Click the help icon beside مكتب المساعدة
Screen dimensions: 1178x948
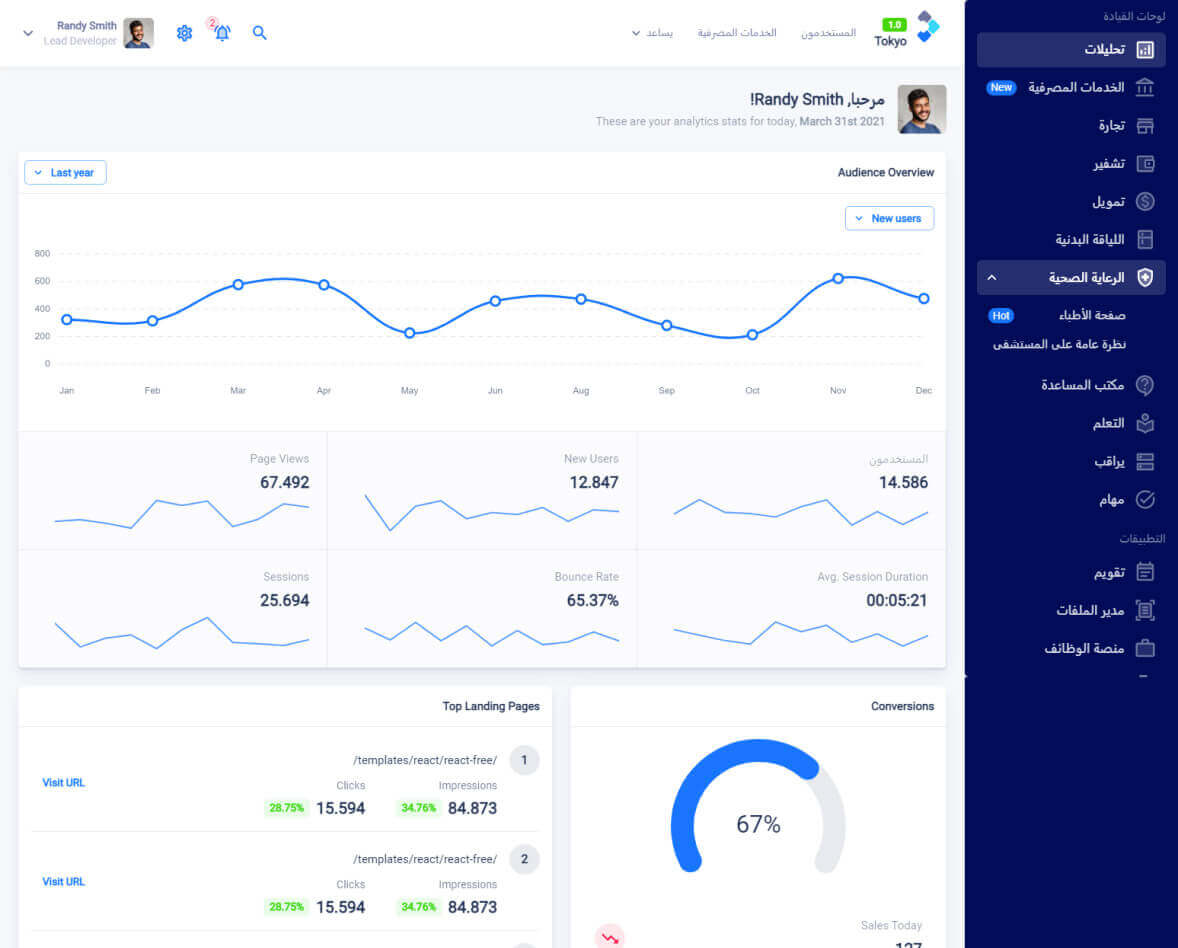(x=1145, y=385)
